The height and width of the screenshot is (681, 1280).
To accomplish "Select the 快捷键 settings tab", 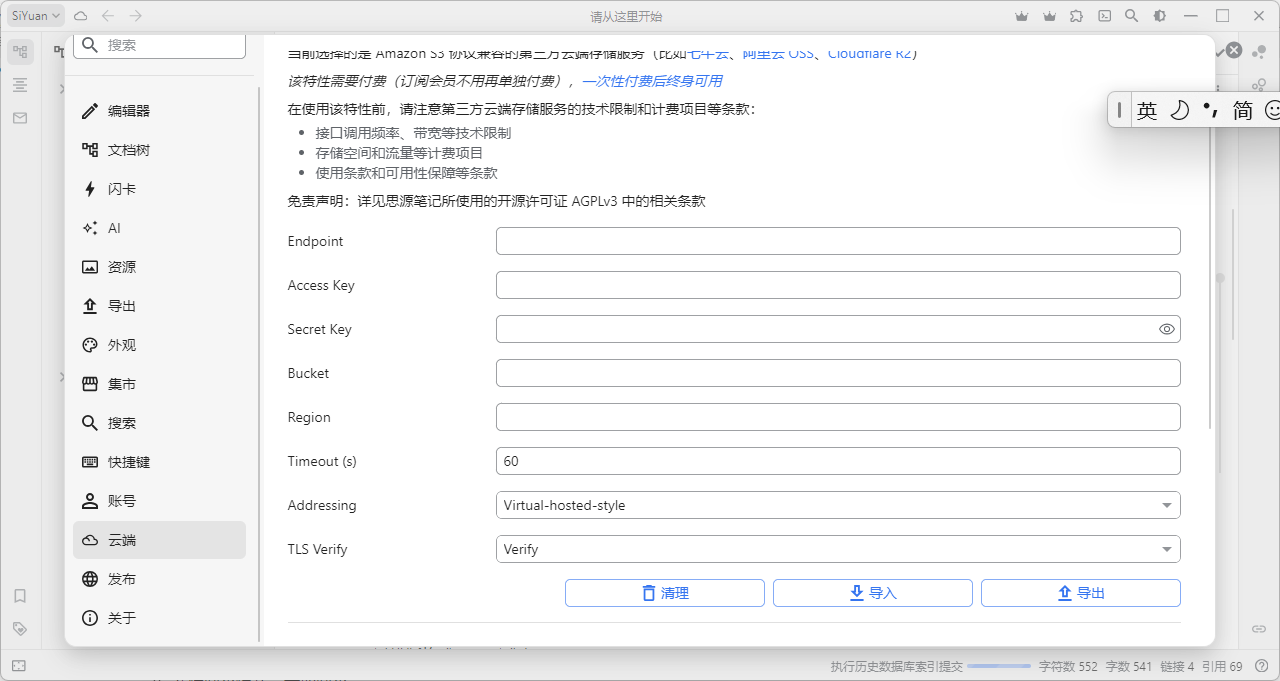I will click(159, 462).
